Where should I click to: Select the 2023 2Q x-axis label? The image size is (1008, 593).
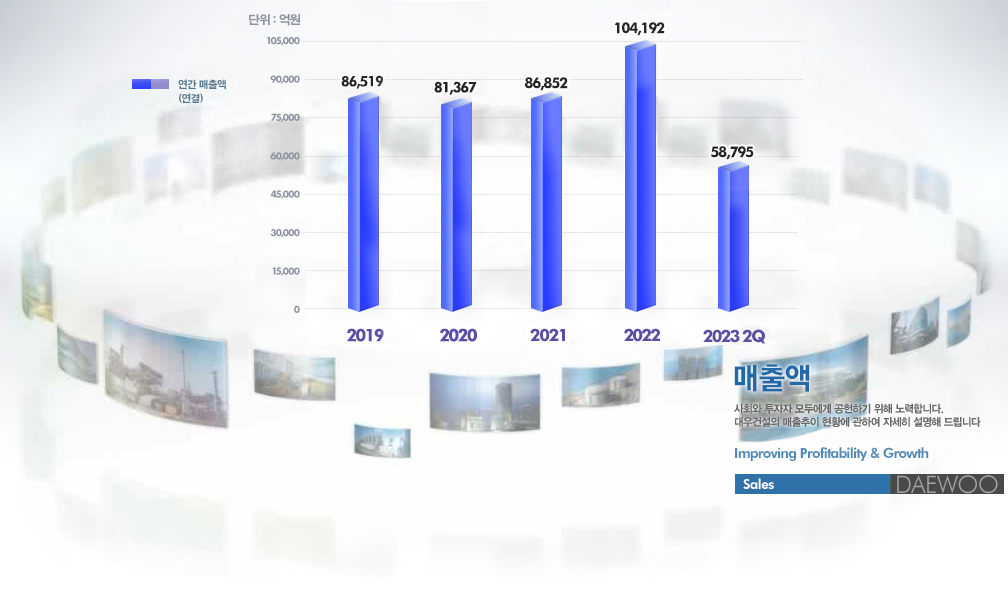[x=734, y=336]
